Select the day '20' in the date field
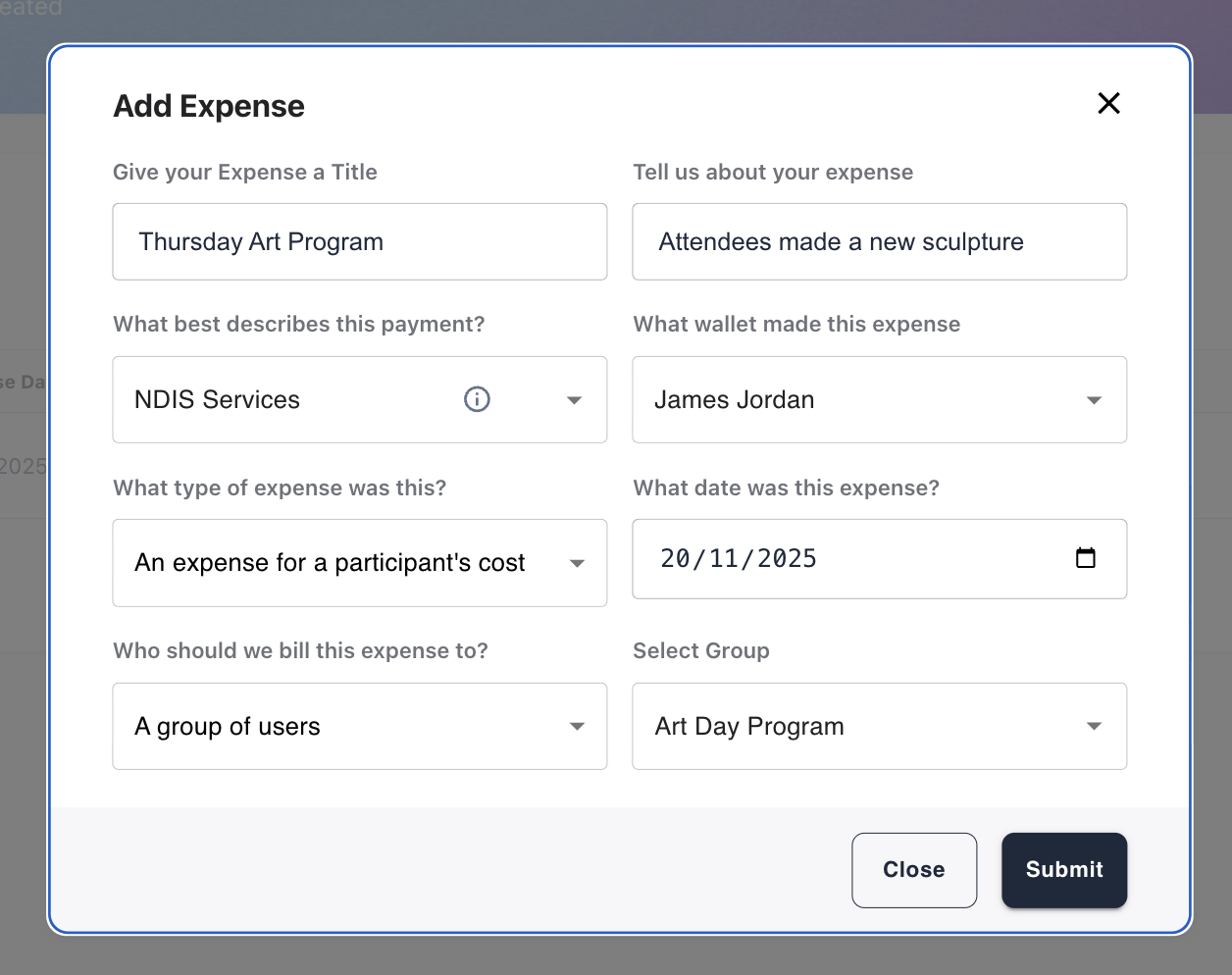Screen dimensions: 1232x975 coord(675,558)
